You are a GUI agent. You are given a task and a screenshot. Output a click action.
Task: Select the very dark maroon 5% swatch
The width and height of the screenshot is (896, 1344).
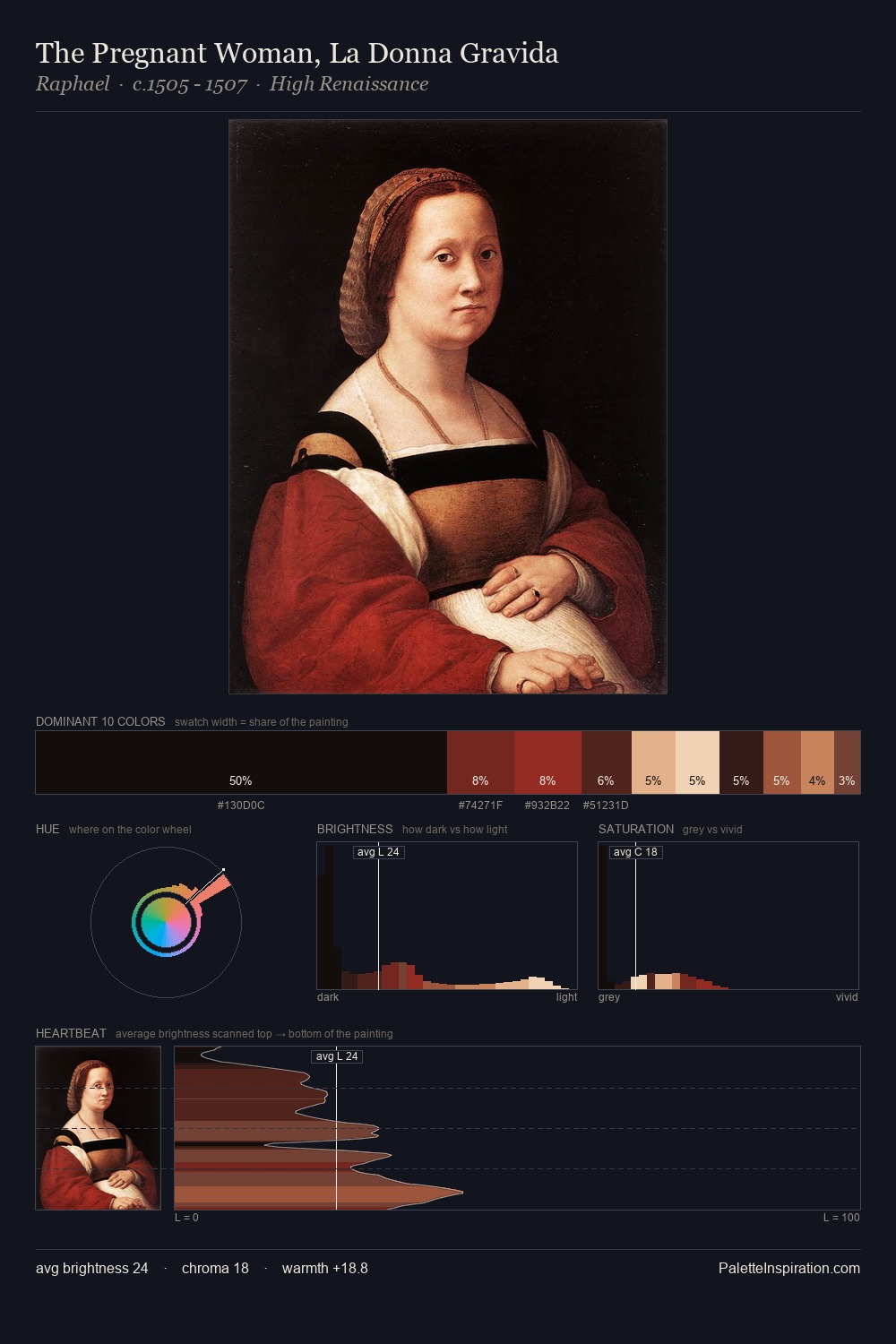741,762
